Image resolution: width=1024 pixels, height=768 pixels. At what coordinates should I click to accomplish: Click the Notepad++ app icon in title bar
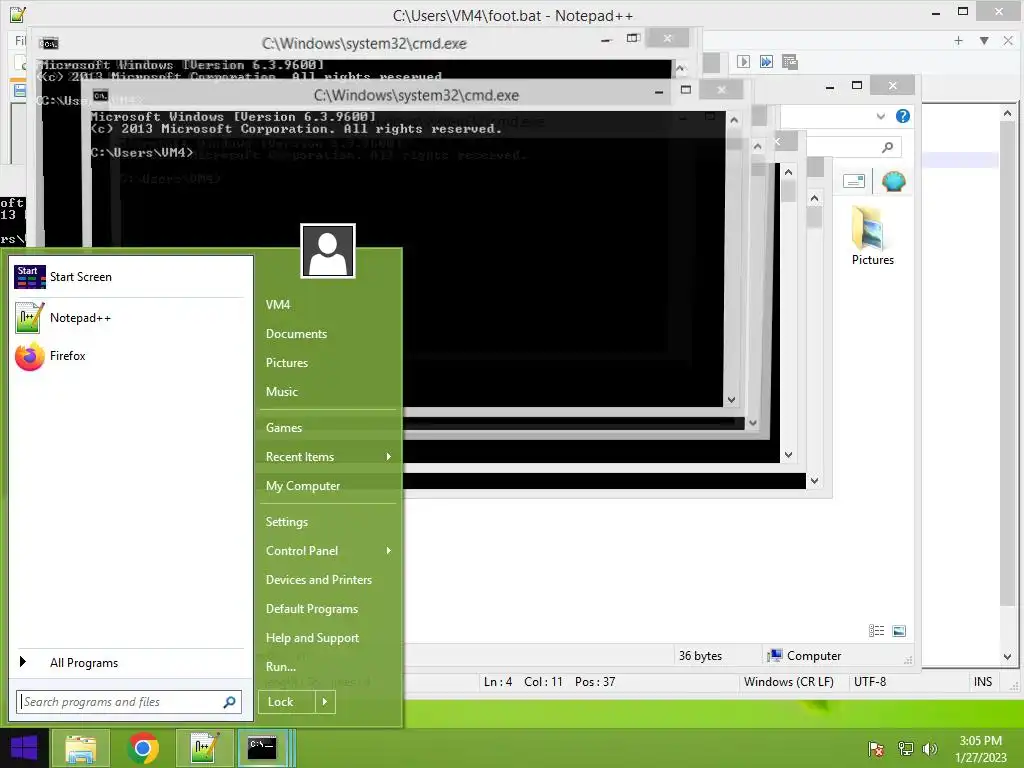coord(18,14)
